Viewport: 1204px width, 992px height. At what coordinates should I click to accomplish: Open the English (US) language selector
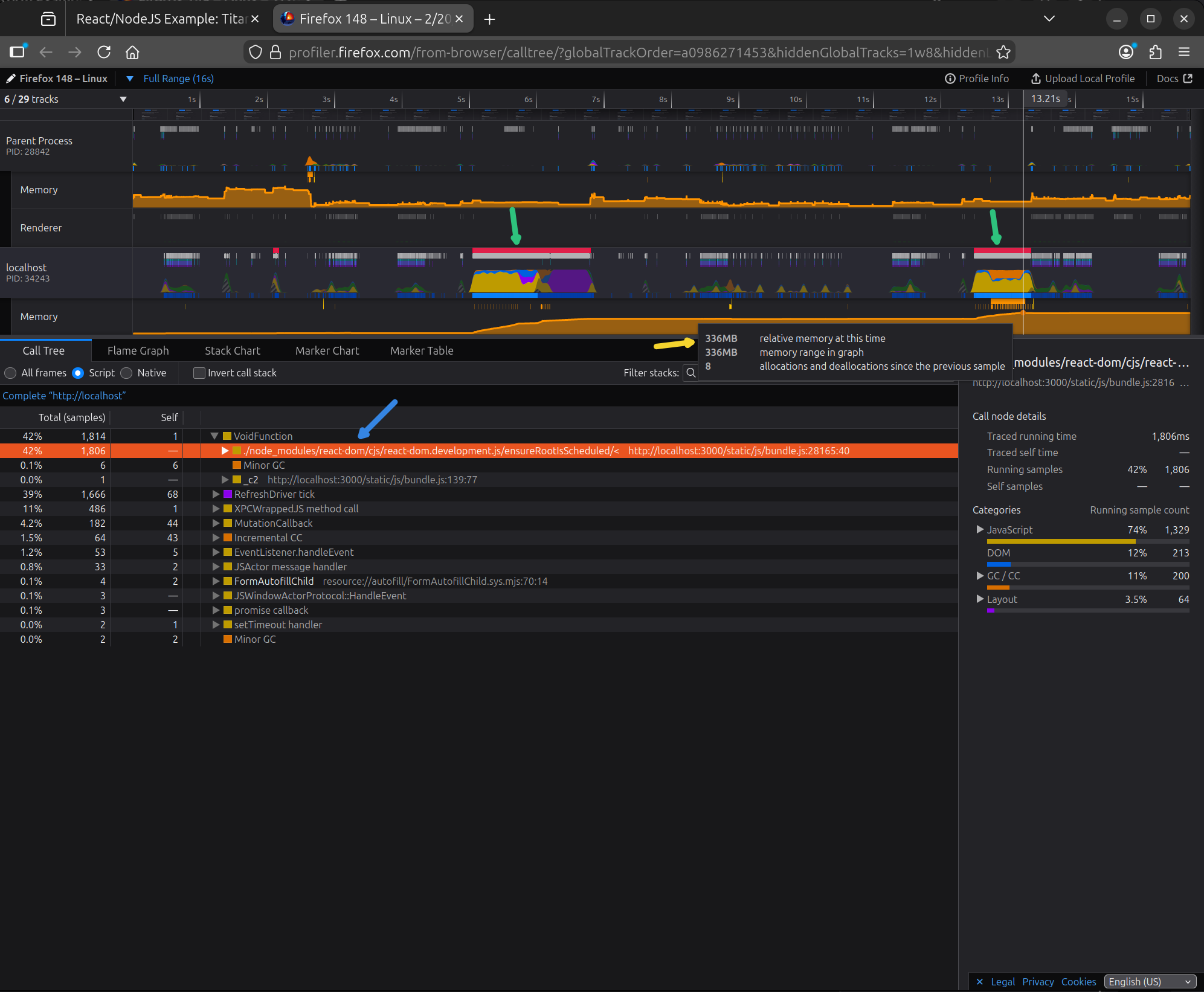pyautogui.click(x=1149, y=982)
